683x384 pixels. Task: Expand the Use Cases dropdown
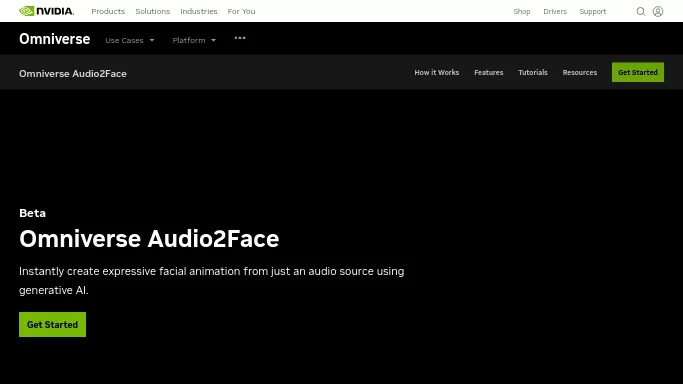click(129, 40)
